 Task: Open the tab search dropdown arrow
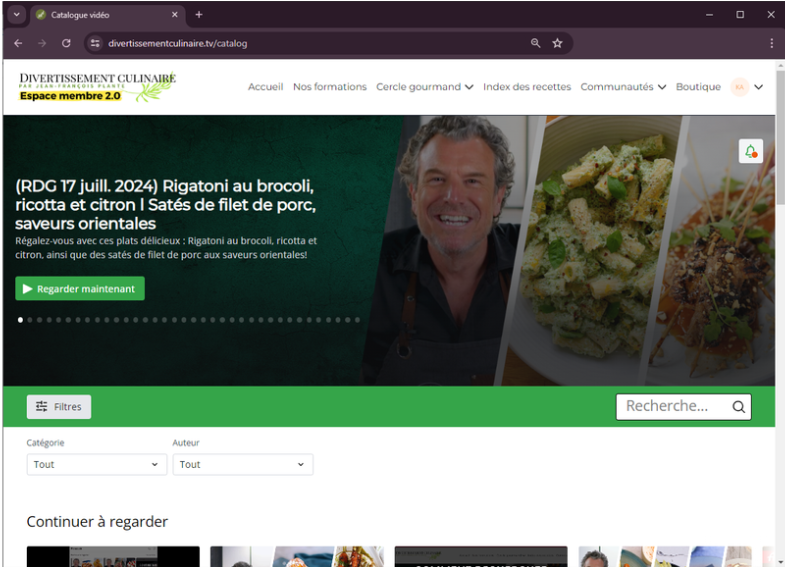pyautogui.click(x=17, y=15)
